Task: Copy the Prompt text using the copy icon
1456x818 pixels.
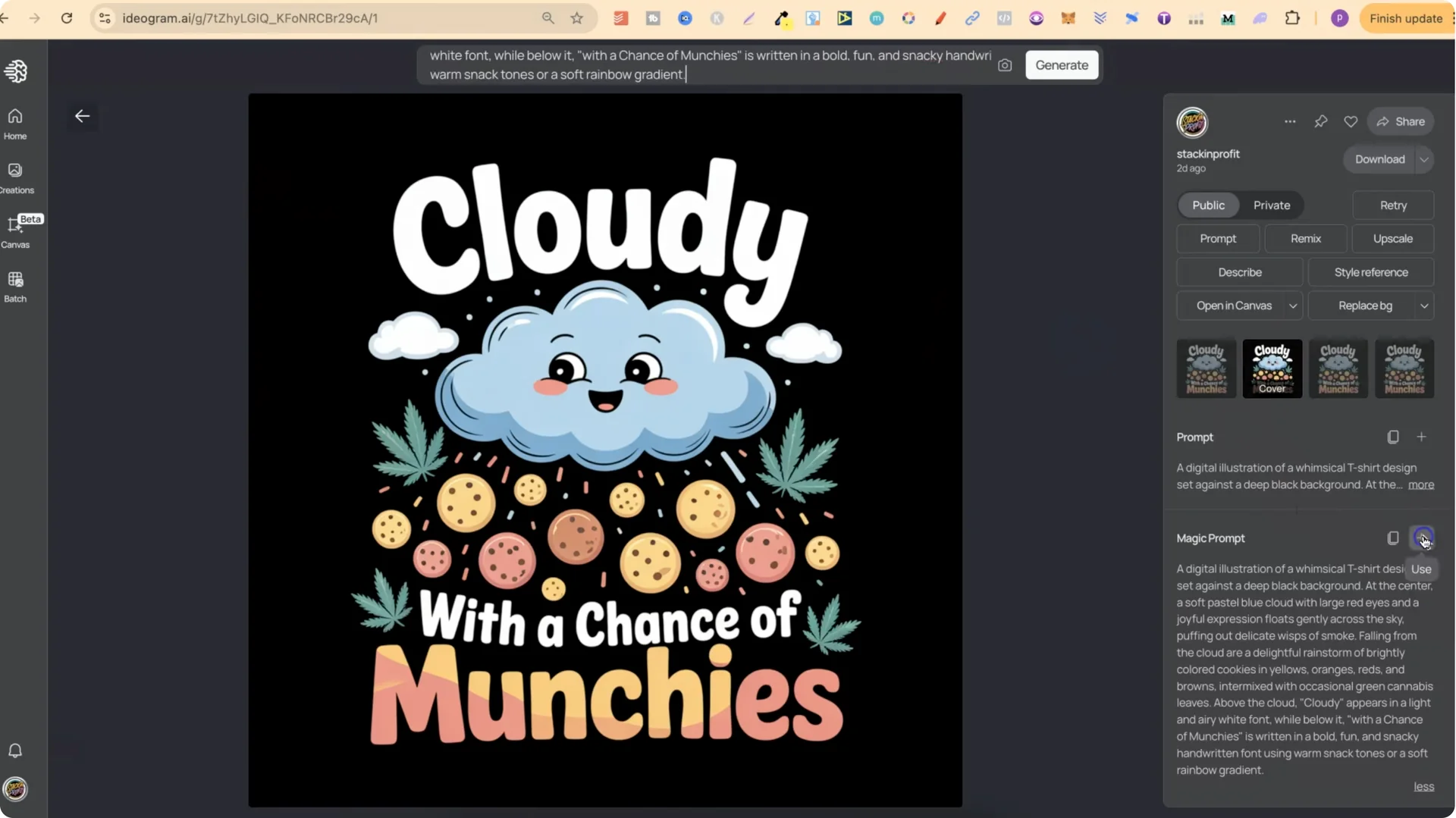Action: pyautogui.click(x=1393, y=437)
